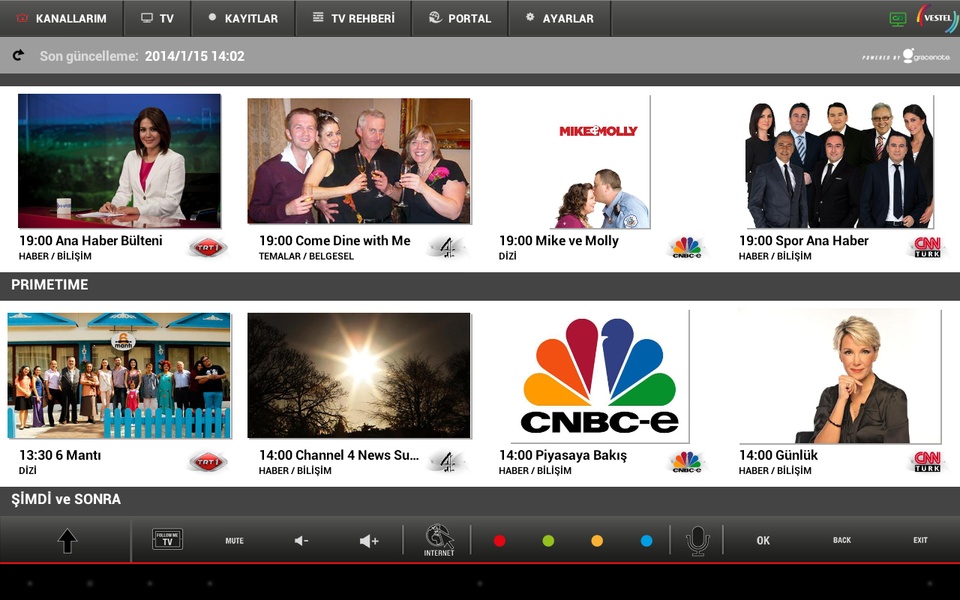The image size is (960, 600).
Task: Open the Come Dine with Me thumbnail
Action: point(359,161)
